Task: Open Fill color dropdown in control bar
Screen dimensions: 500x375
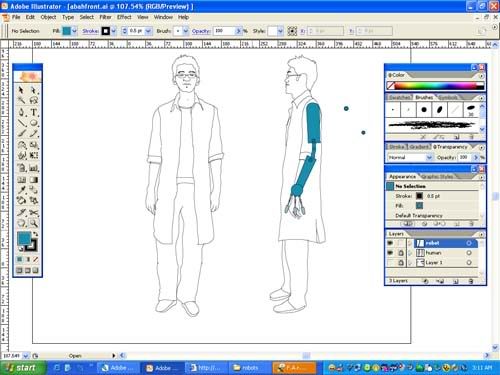Action: (75, 31)
